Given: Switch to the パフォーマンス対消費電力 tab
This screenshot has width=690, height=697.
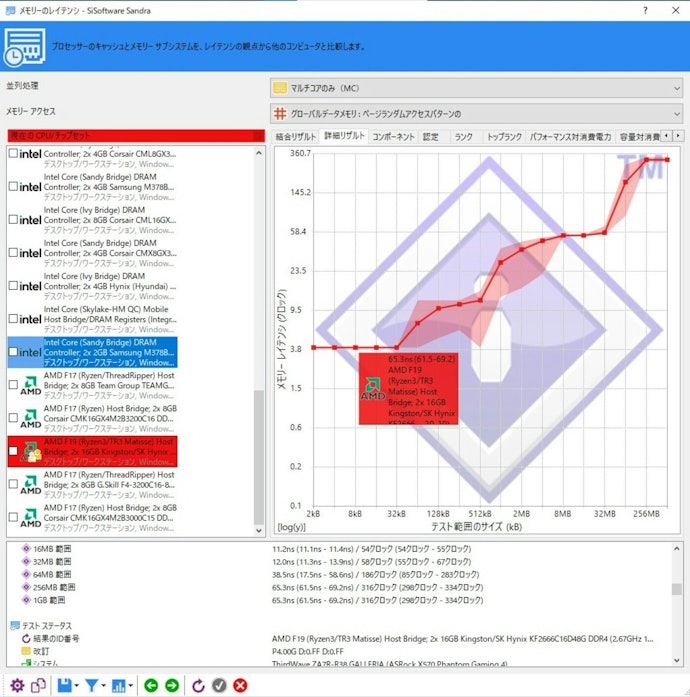Looking at the screenshot, I should 570,136.
